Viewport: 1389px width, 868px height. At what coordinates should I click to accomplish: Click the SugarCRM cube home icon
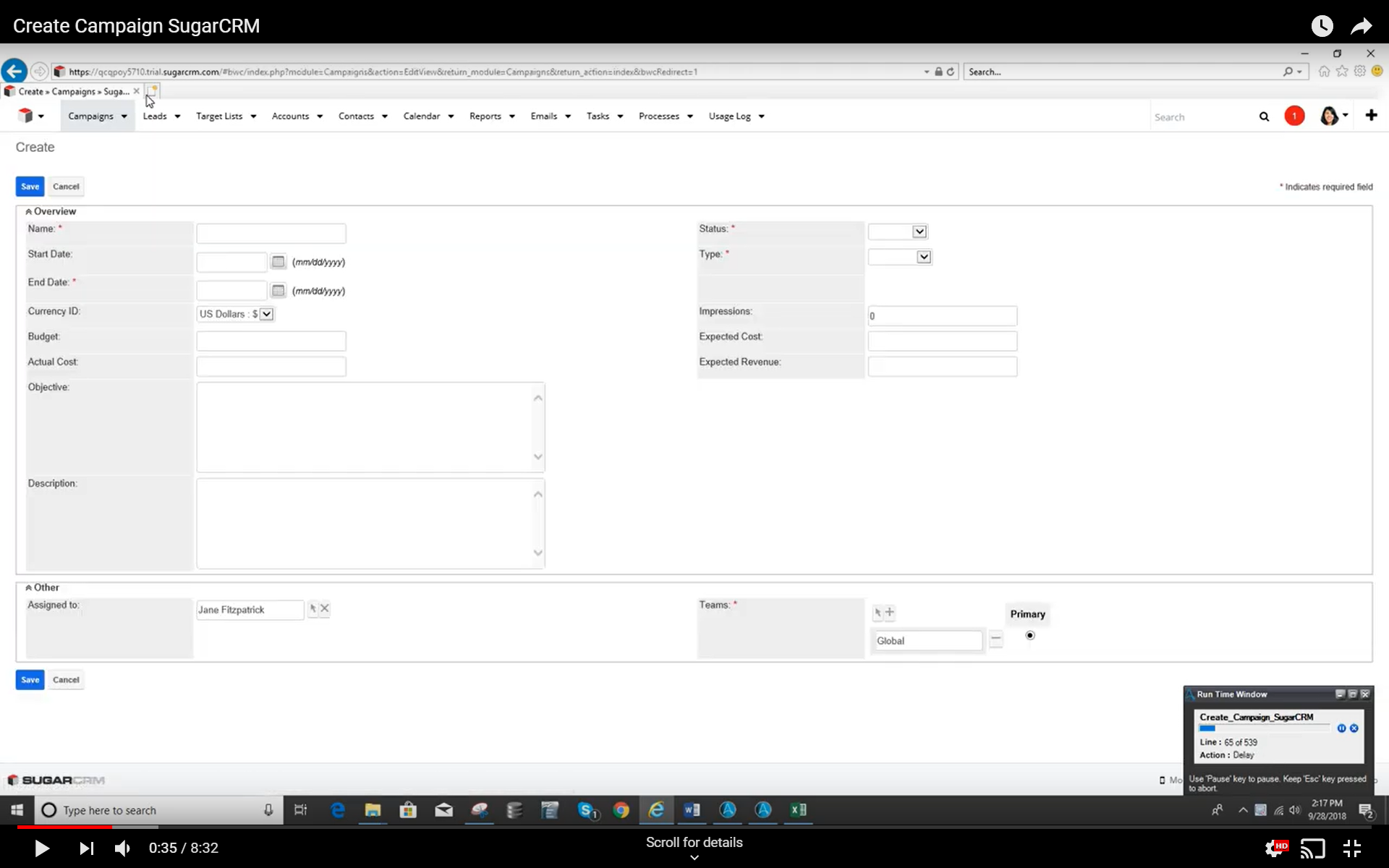(x=26, y=116)
